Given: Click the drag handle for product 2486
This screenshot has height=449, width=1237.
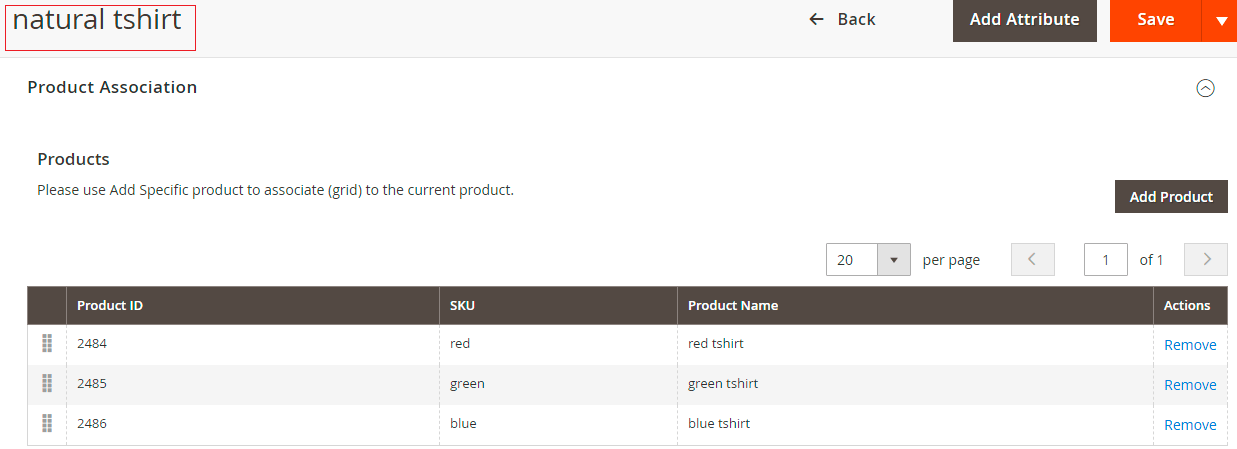Looking at the screenshot, I should [46, 424].
